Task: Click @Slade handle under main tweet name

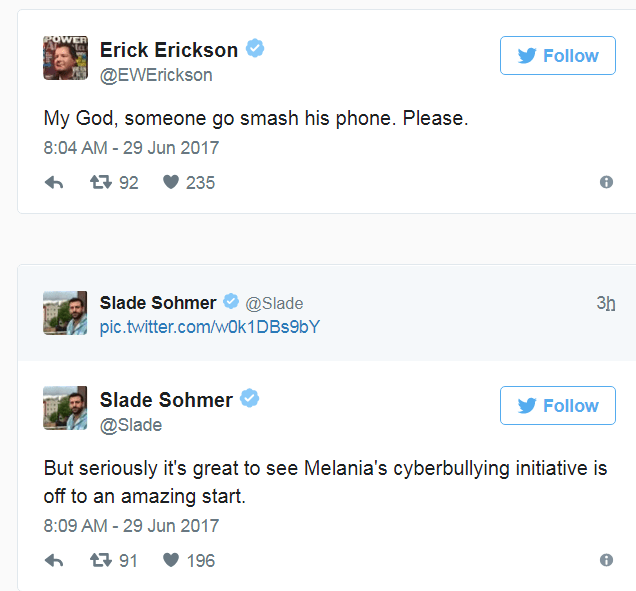Action: point(131,425)
